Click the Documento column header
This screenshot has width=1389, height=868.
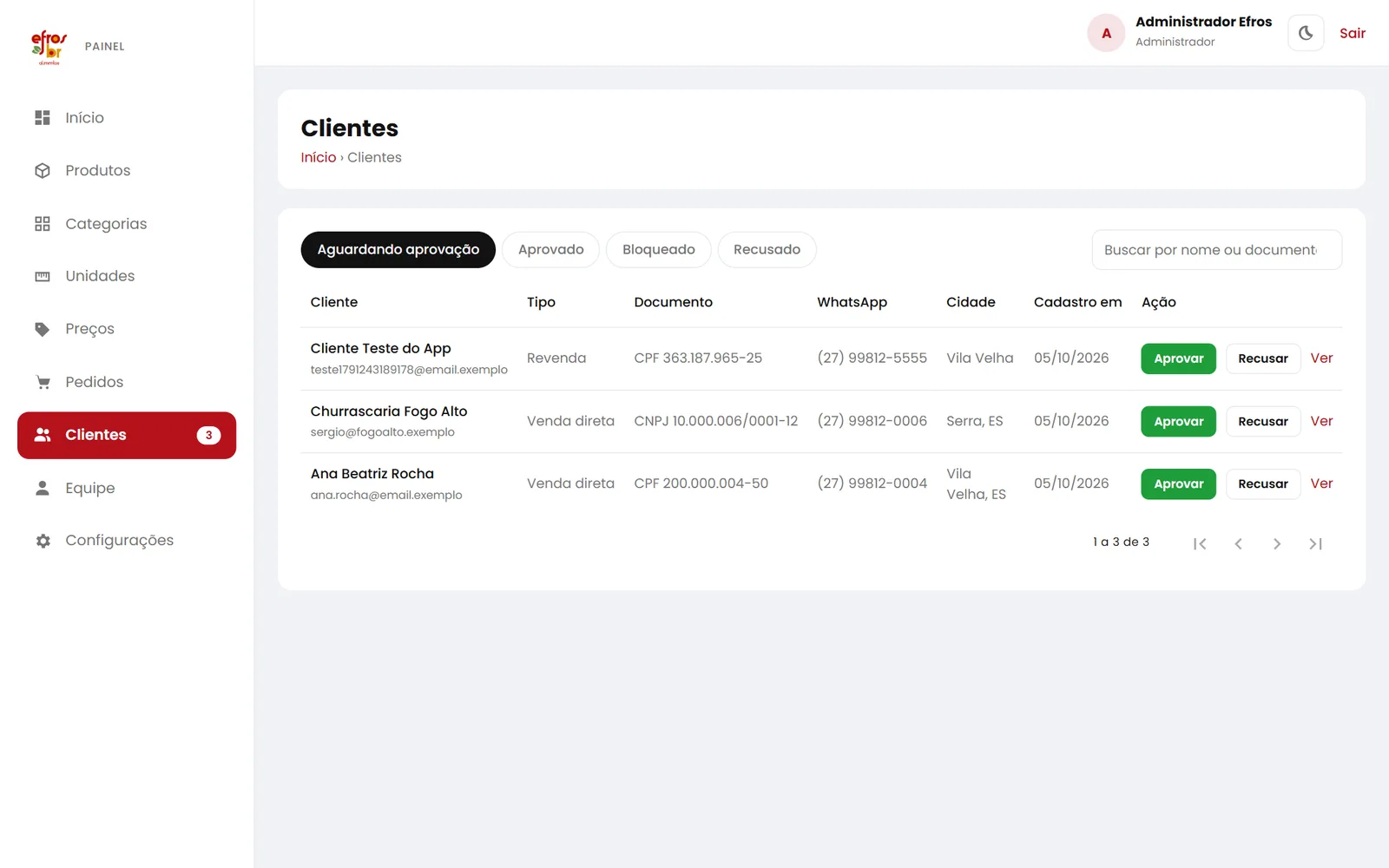(673, 302)
